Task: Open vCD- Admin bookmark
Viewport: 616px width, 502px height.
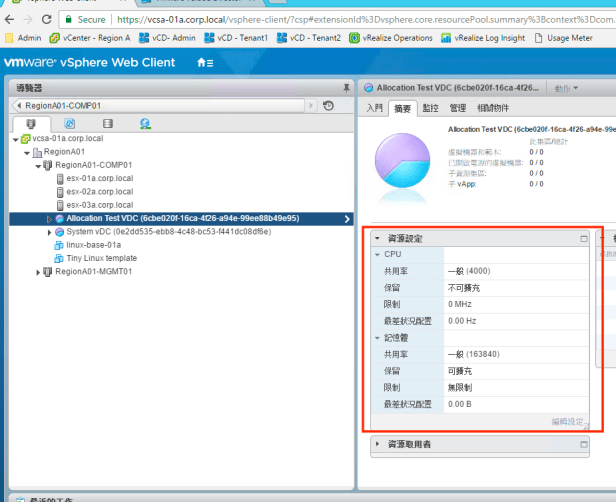Action: click(x=167, y=38)
